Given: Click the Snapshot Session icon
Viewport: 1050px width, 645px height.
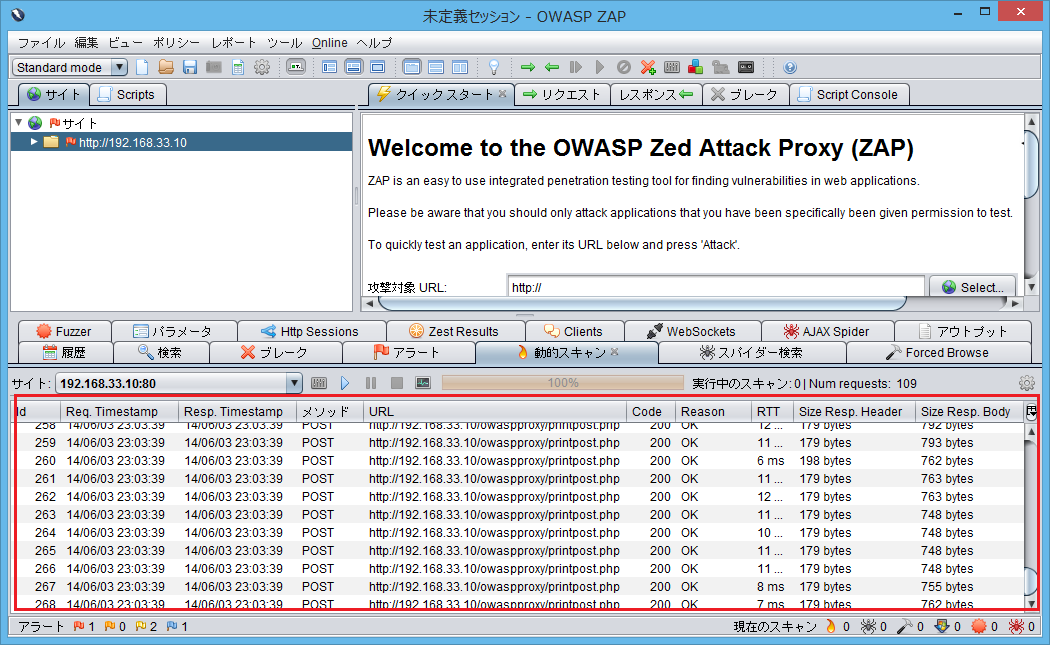Looking at the screenshot, I should point(214,67).
